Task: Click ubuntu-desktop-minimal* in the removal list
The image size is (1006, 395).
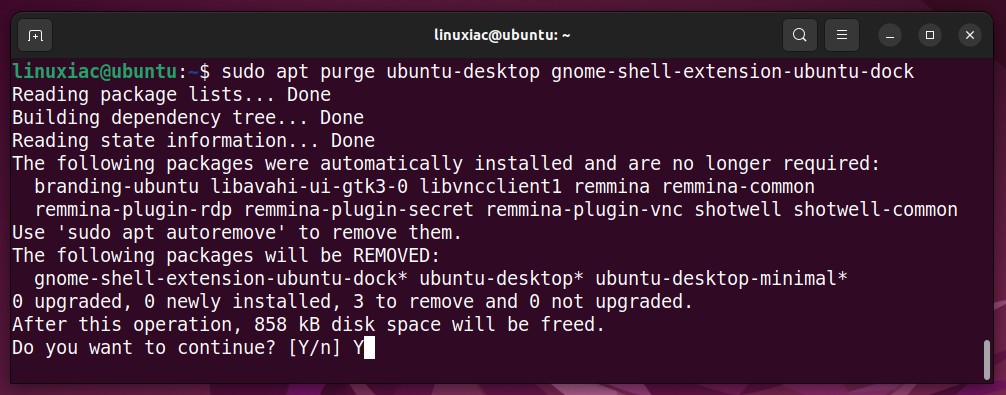Action: tap(721, 279)
